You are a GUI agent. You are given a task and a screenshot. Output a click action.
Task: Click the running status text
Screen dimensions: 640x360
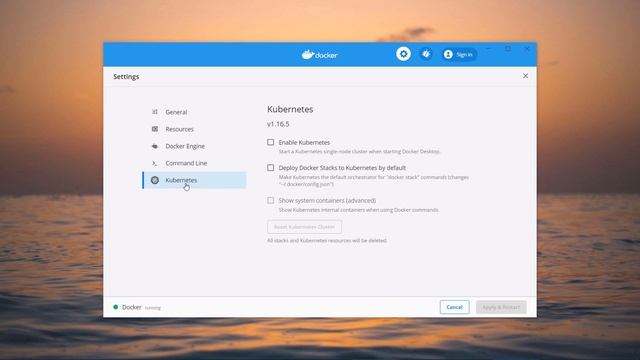coord(153,308)
